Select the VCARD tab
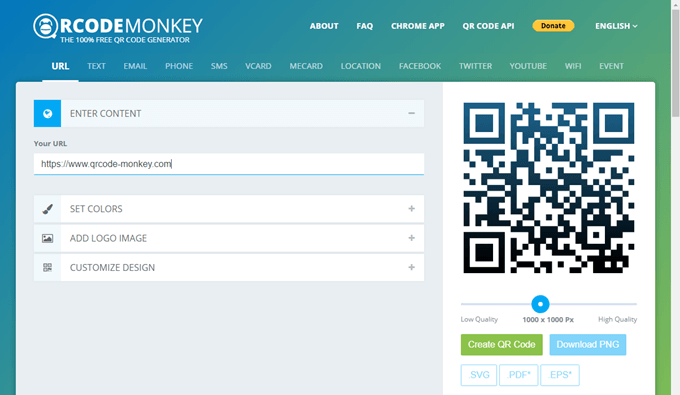Screen dimensions: 680x395 pos(258,66)
